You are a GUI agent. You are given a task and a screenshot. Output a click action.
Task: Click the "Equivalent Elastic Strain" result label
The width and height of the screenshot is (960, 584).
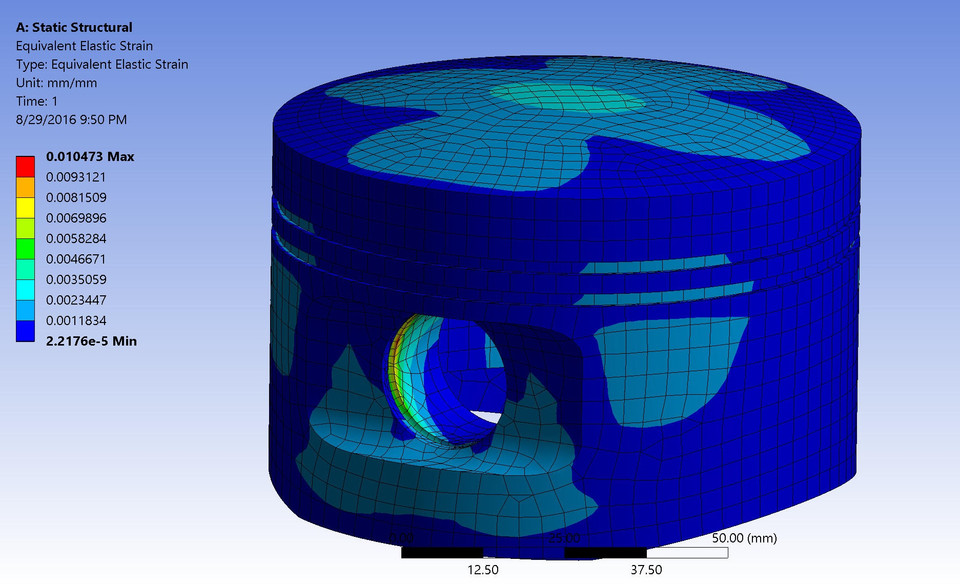(84, 45)
